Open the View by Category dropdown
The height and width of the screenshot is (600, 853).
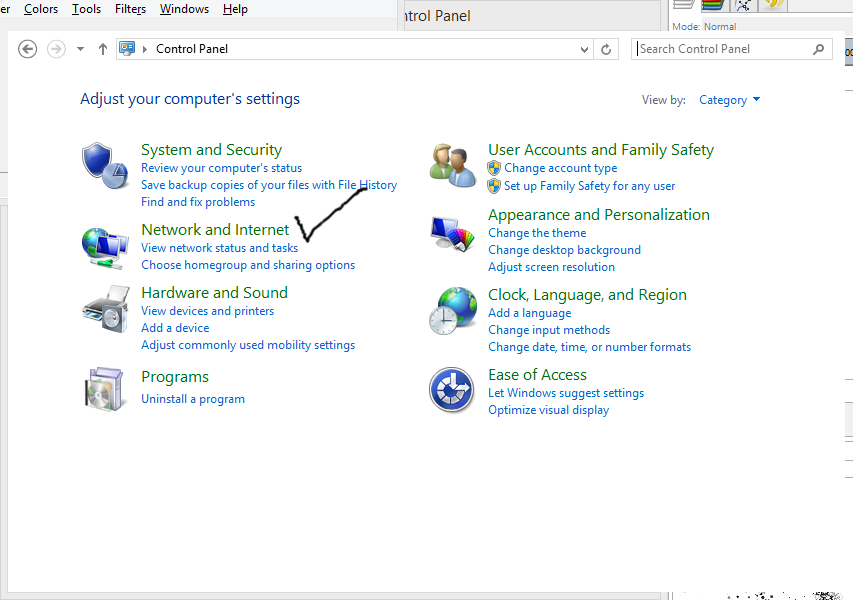coord(729,100)
